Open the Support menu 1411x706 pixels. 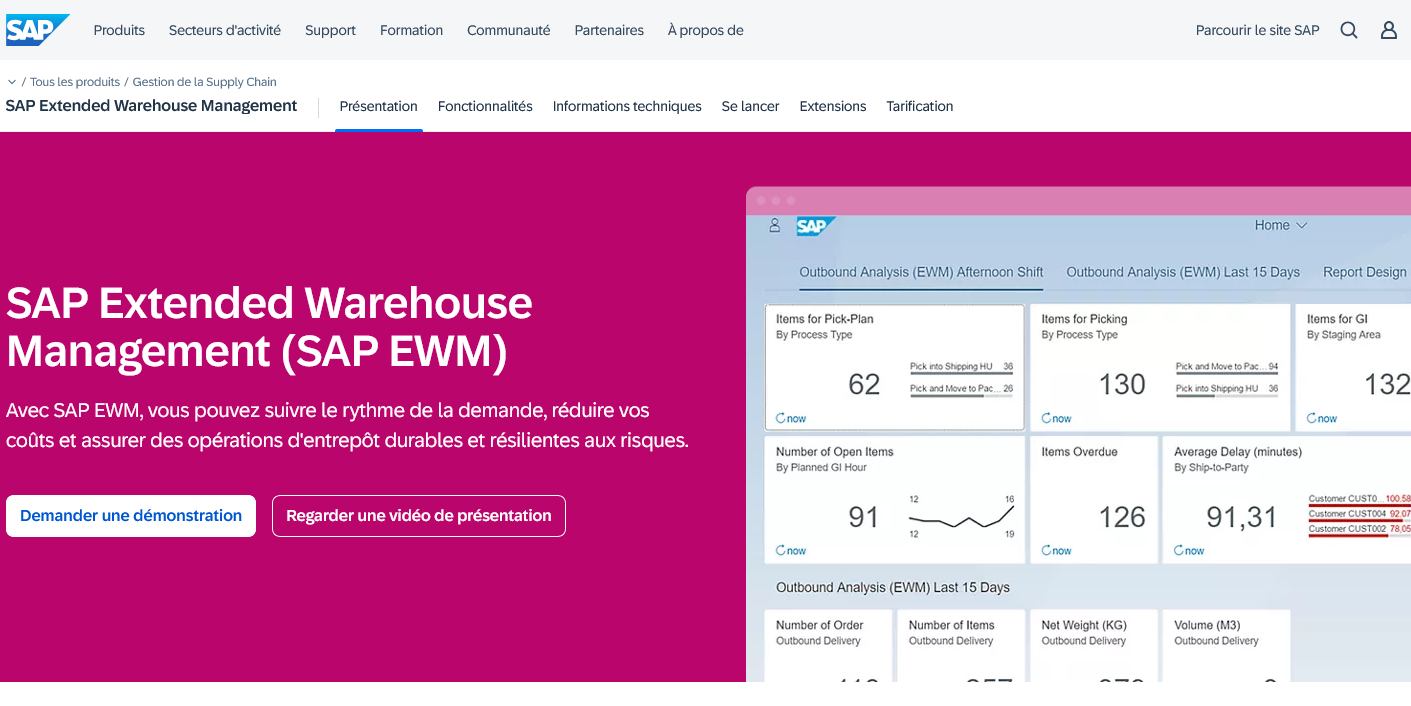point(330,30)
